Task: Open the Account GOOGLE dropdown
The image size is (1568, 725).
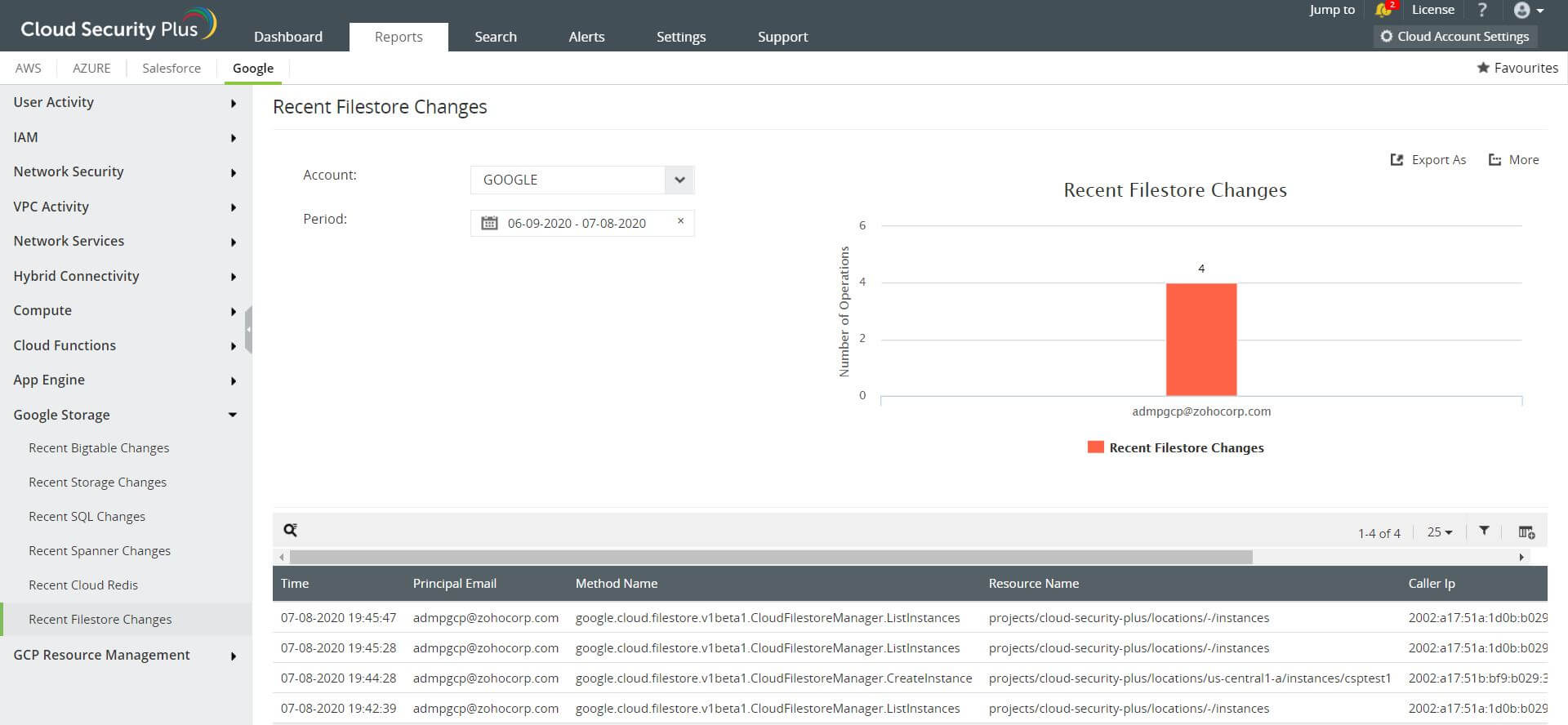Action: [582, 180]
